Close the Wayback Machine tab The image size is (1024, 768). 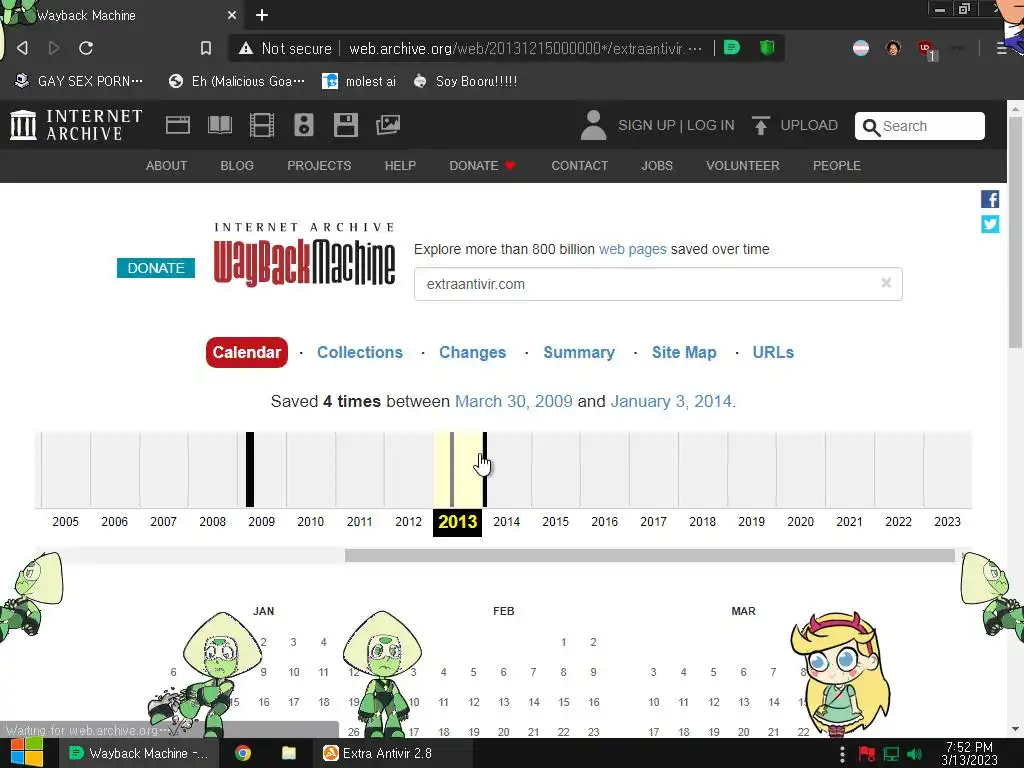pos(232,15)
